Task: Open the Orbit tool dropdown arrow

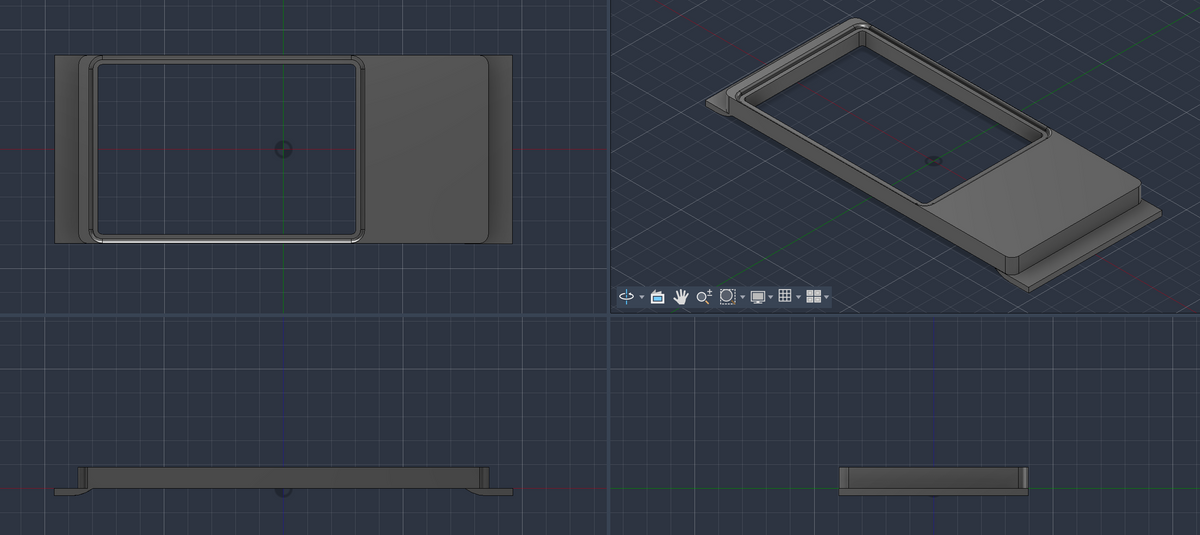Action: (x=641, y=298)
